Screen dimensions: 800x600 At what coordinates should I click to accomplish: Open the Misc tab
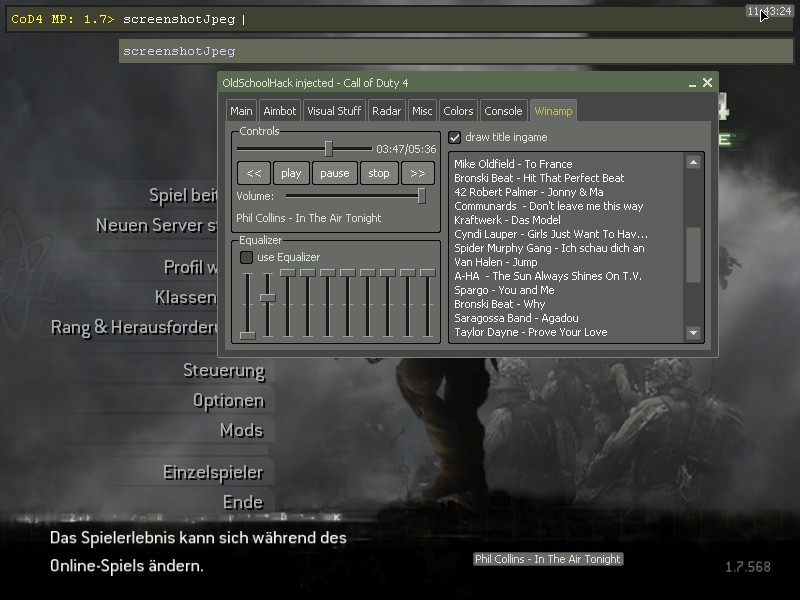click(422, 111)
